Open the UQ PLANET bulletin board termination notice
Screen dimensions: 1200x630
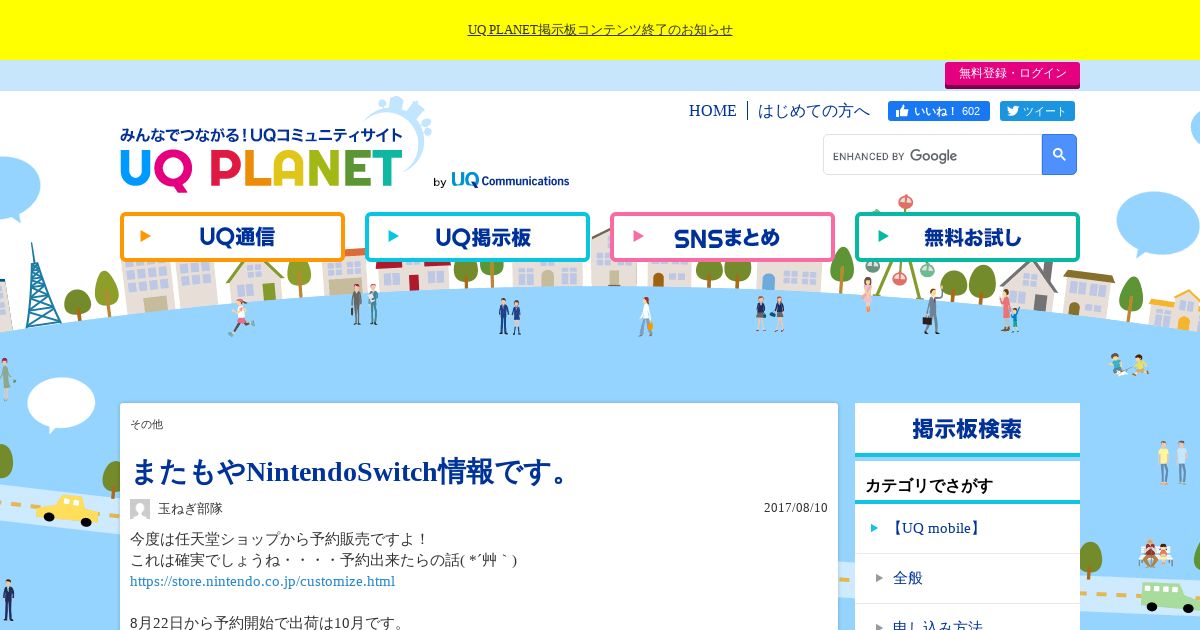click(x=600, y=30)
